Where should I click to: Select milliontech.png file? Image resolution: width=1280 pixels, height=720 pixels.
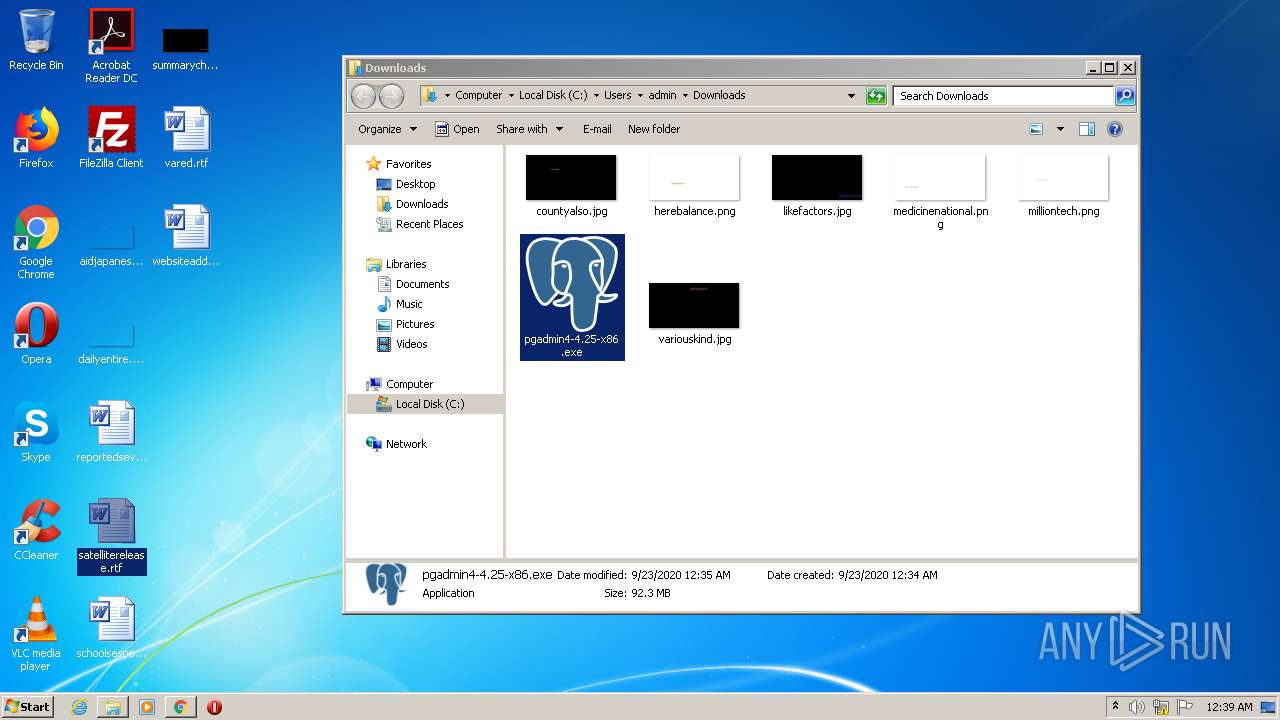1063,186
